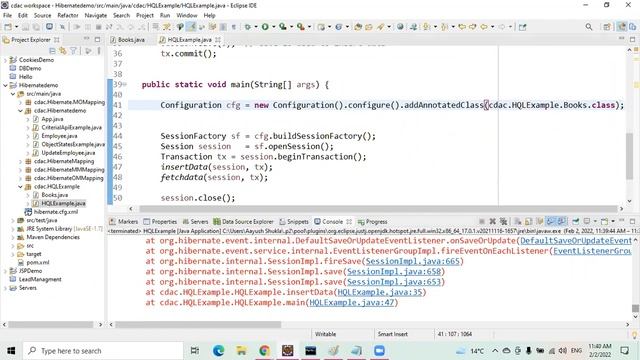Click in the Windows taskbar search box
Screen dimensions: 640x360
pyautogui.click(x=102, y=351)
